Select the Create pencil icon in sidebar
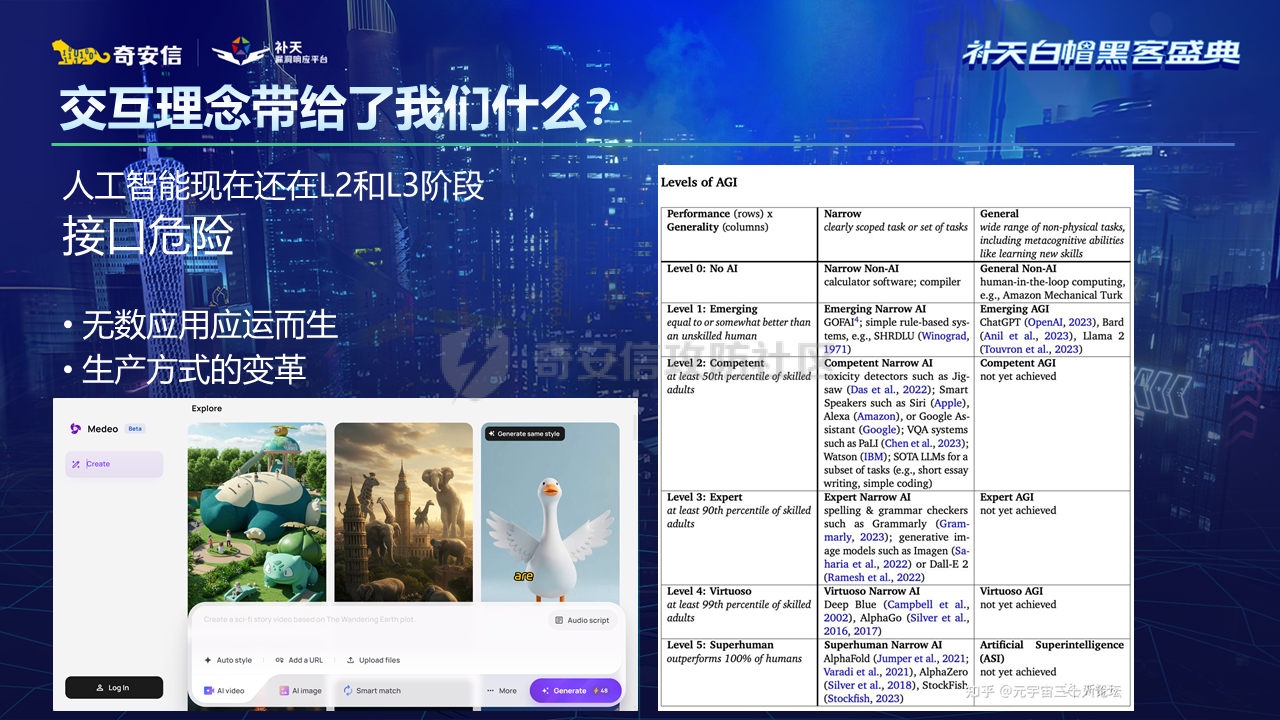Image resolution: width=1280 pixels, height=720 pixels. pos(76,464)
